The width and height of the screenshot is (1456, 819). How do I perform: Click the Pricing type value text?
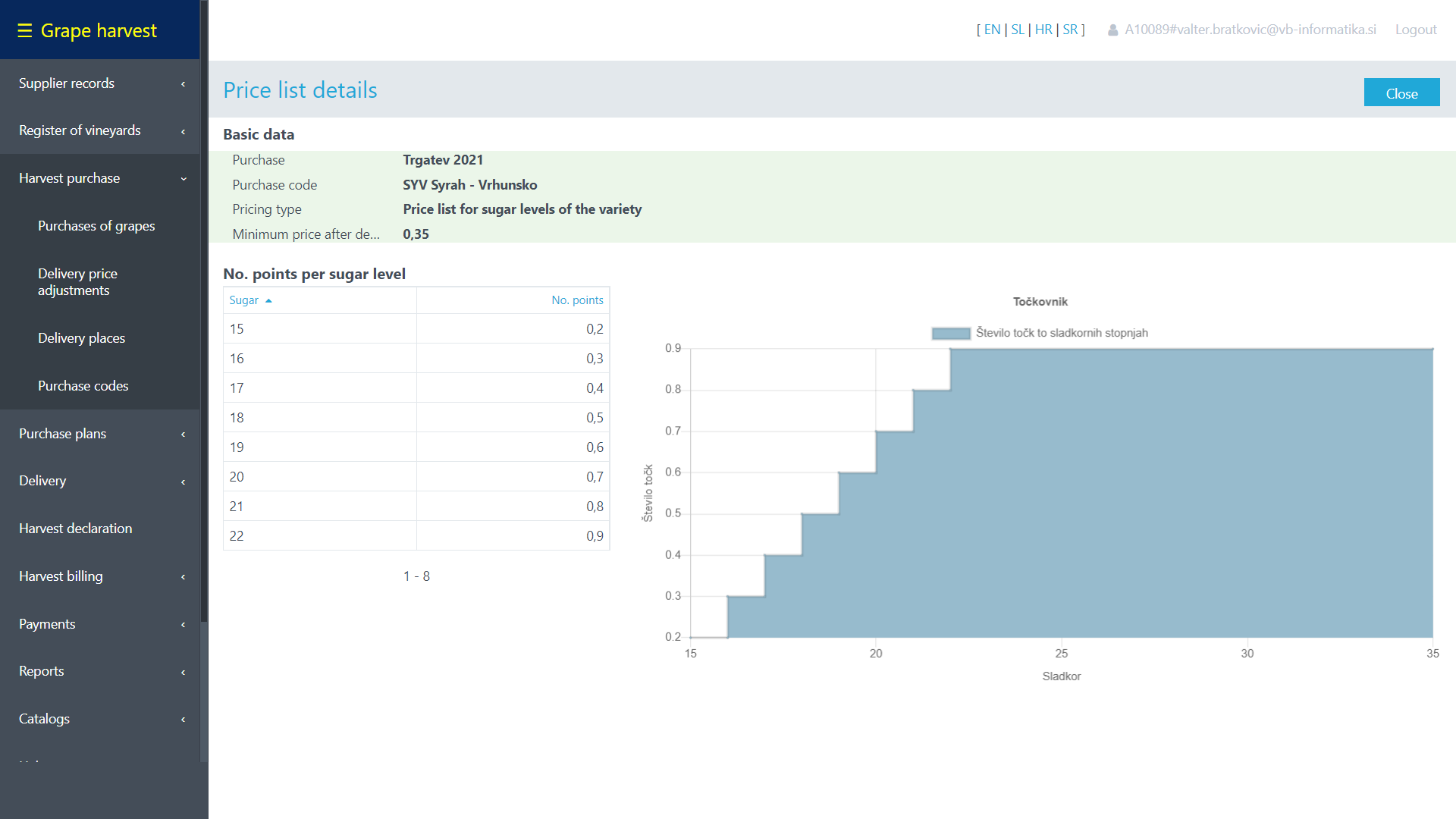coord(522,209)
